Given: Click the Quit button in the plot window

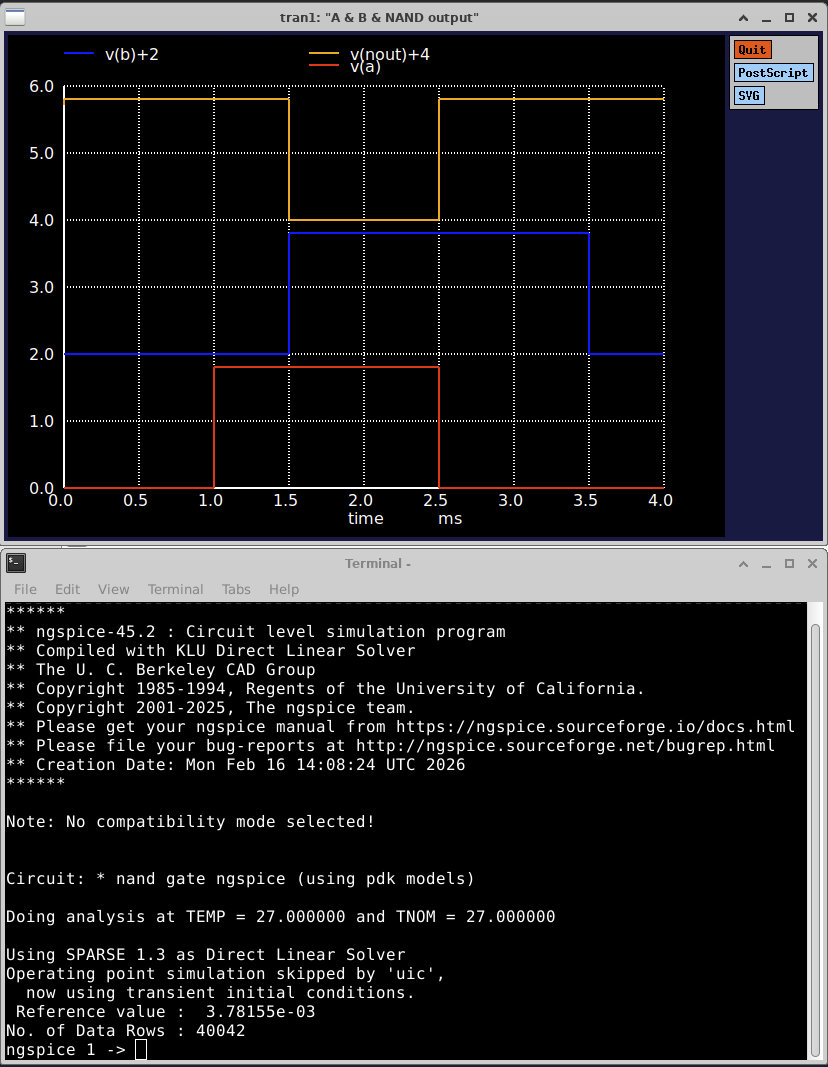Looking at the screenshot, I should 752,49.
